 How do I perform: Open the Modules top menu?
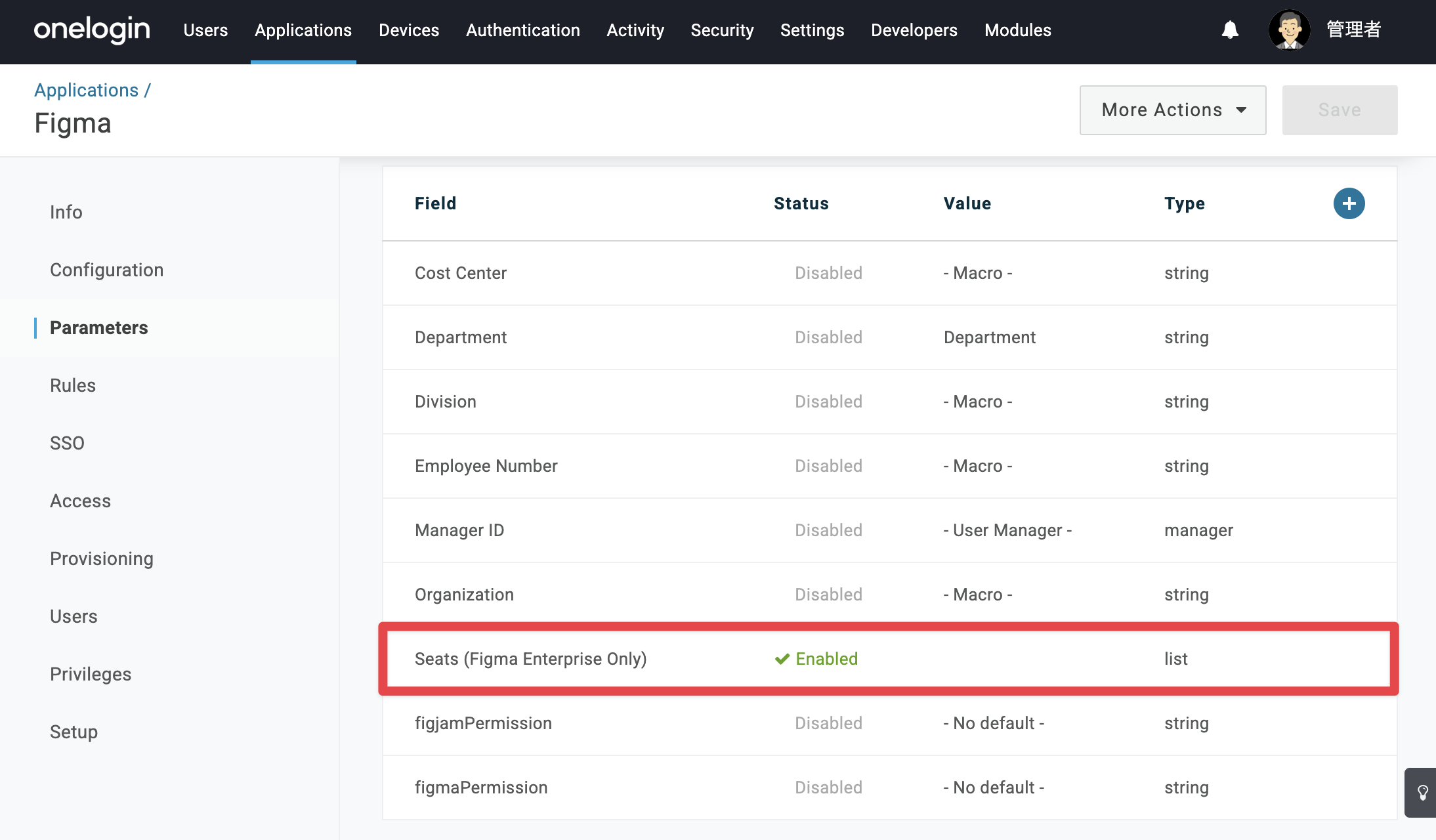pyautogui.click(x=1018, y=30)
